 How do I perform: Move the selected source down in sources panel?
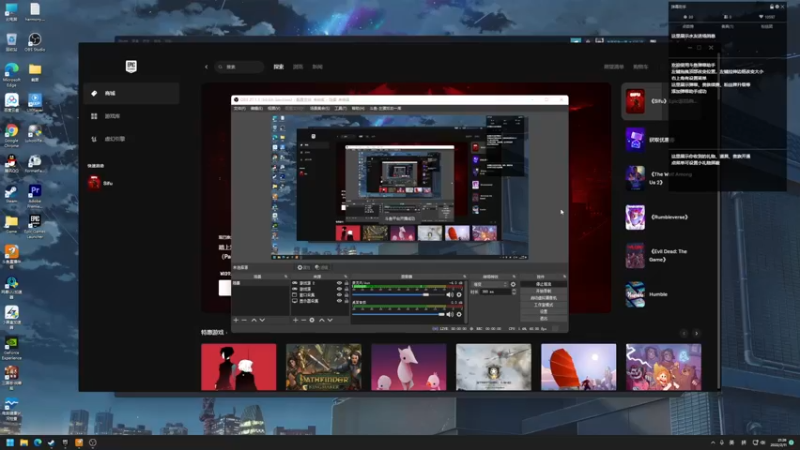pyautogui.click(x=330, y=320)
